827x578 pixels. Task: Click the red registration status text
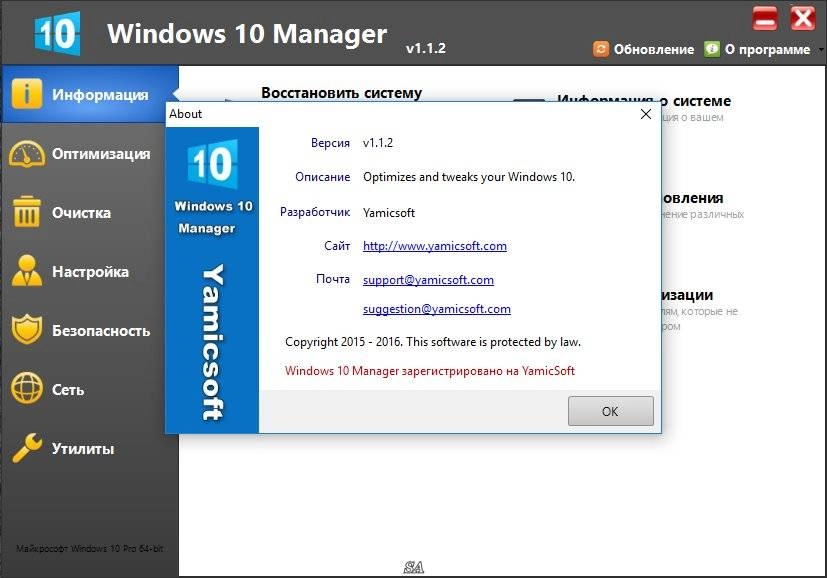[x=430, y=371]
